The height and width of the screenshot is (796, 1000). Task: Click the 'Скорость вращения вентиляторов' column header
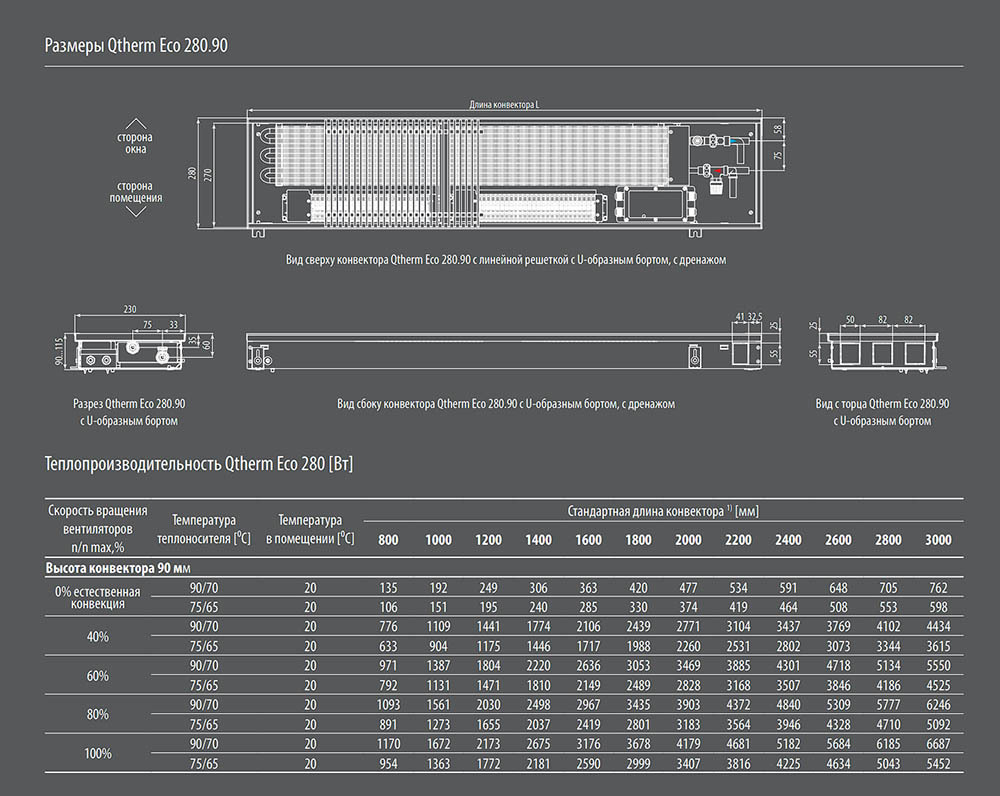click(x=98, y=529)
